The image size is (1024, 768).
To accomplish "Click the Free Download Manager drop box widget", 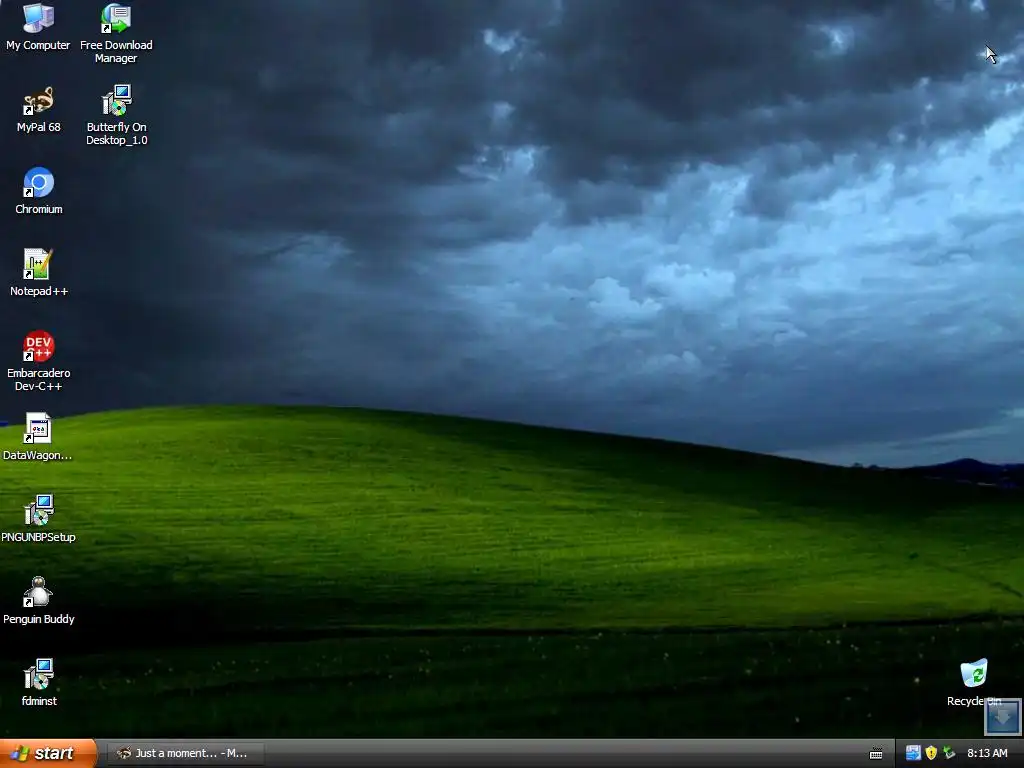I will pyautogui.click(x=1002, y=716).
